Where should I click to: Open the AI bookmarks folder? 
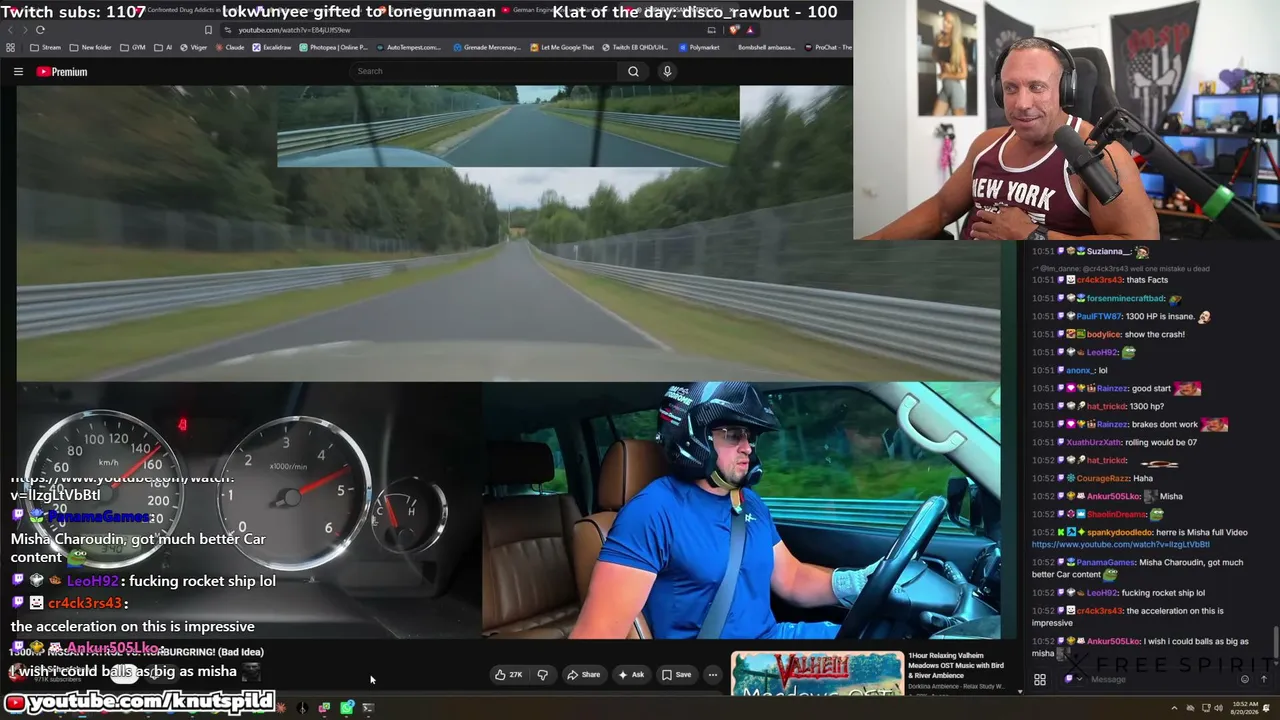pos(163,47)
